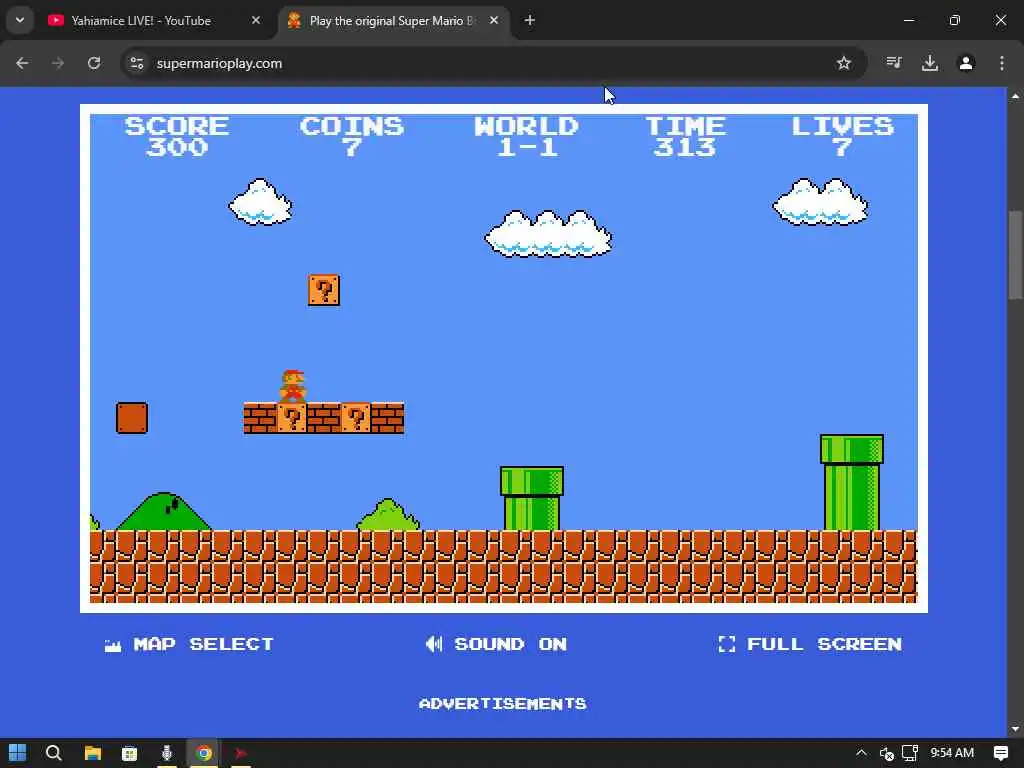Click Mario standing on the bricks
This screenshot has width=1024, height=768.
coord(293,386)
